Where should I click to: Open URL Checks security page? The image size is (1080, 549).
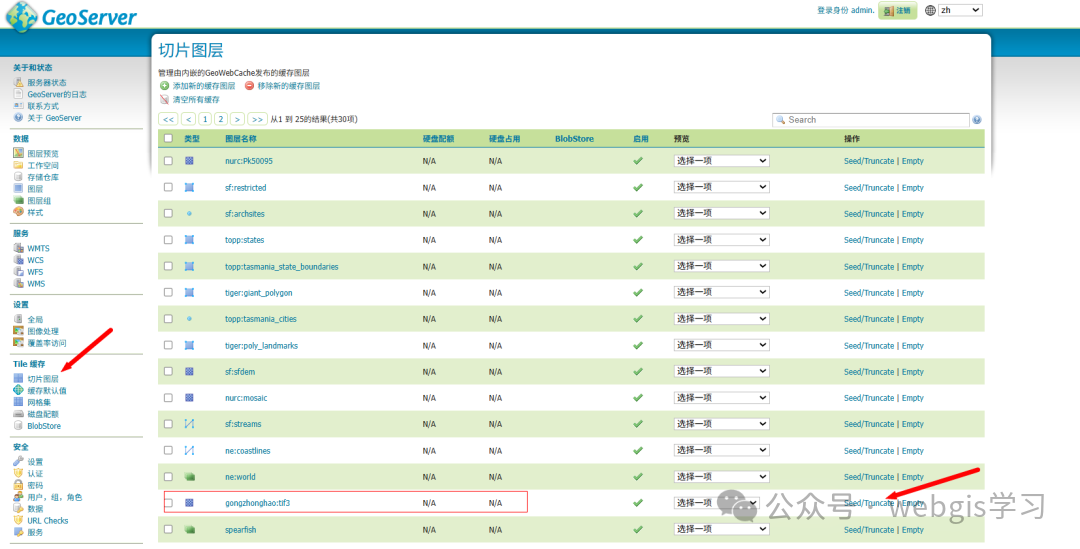(x=48, y=521)
